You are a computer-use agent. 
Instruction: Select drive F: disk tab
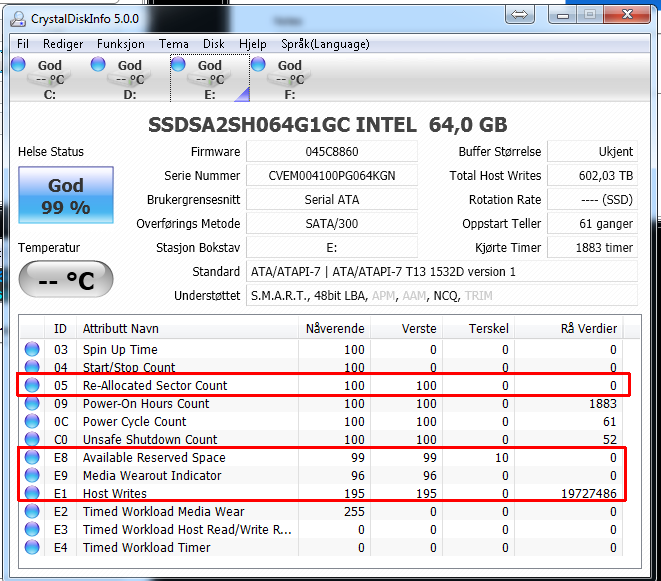290,79
